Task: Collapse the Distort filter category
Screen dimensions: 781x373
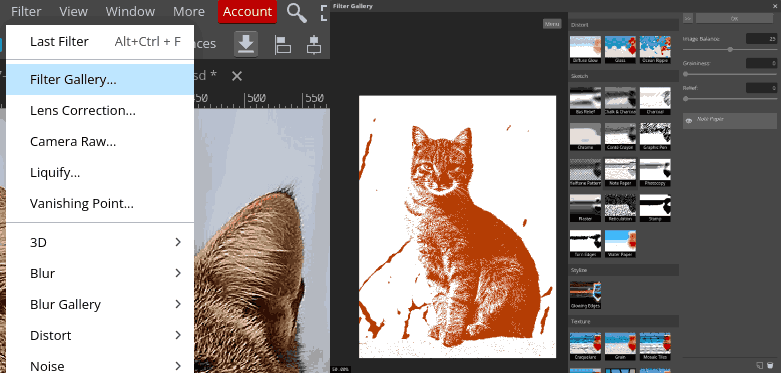Action: pos(624,25)
